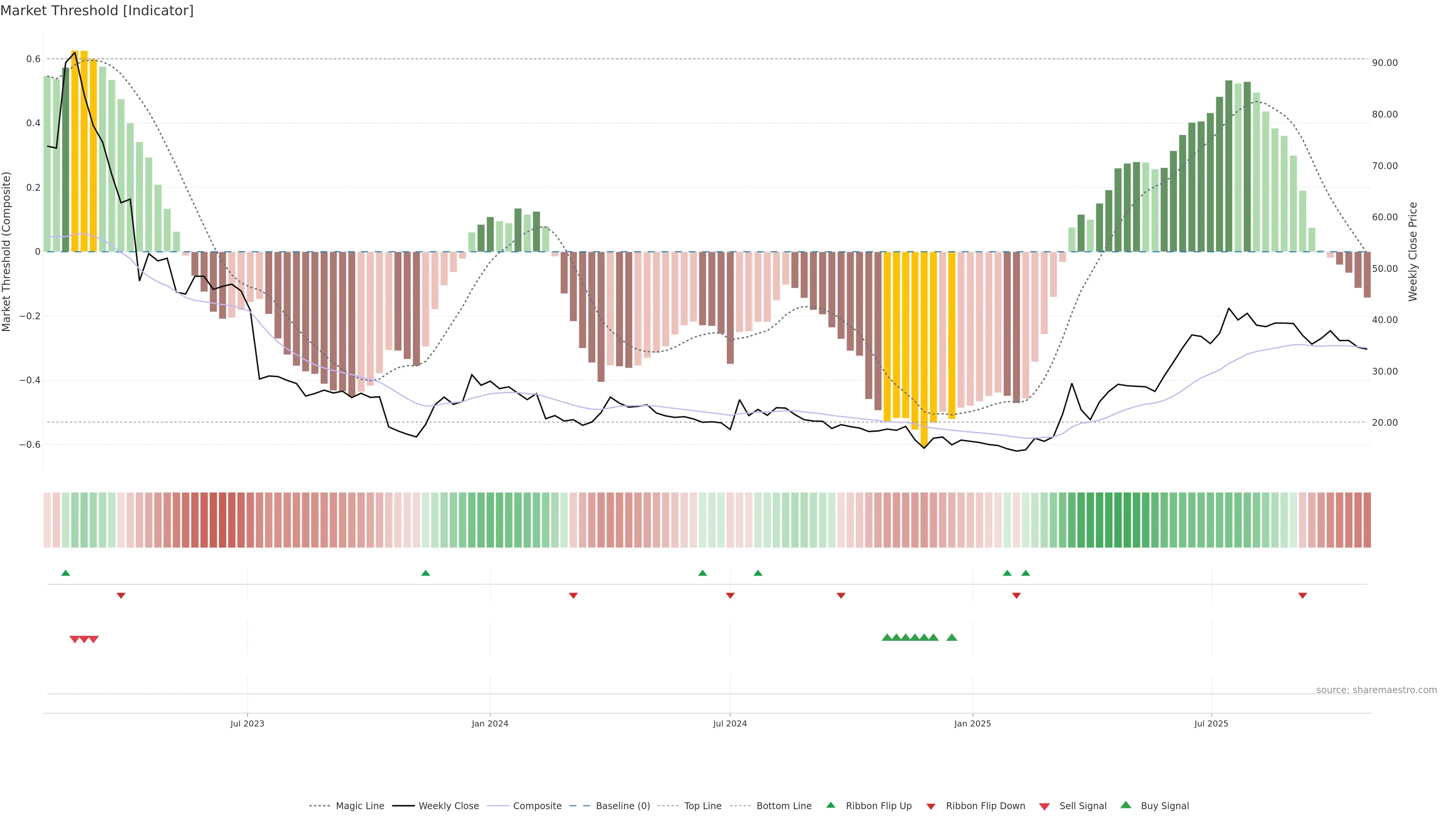1456x819 pixels.
Task: Select the rightmost green Buy Signal marker
Action: point(952,637)
